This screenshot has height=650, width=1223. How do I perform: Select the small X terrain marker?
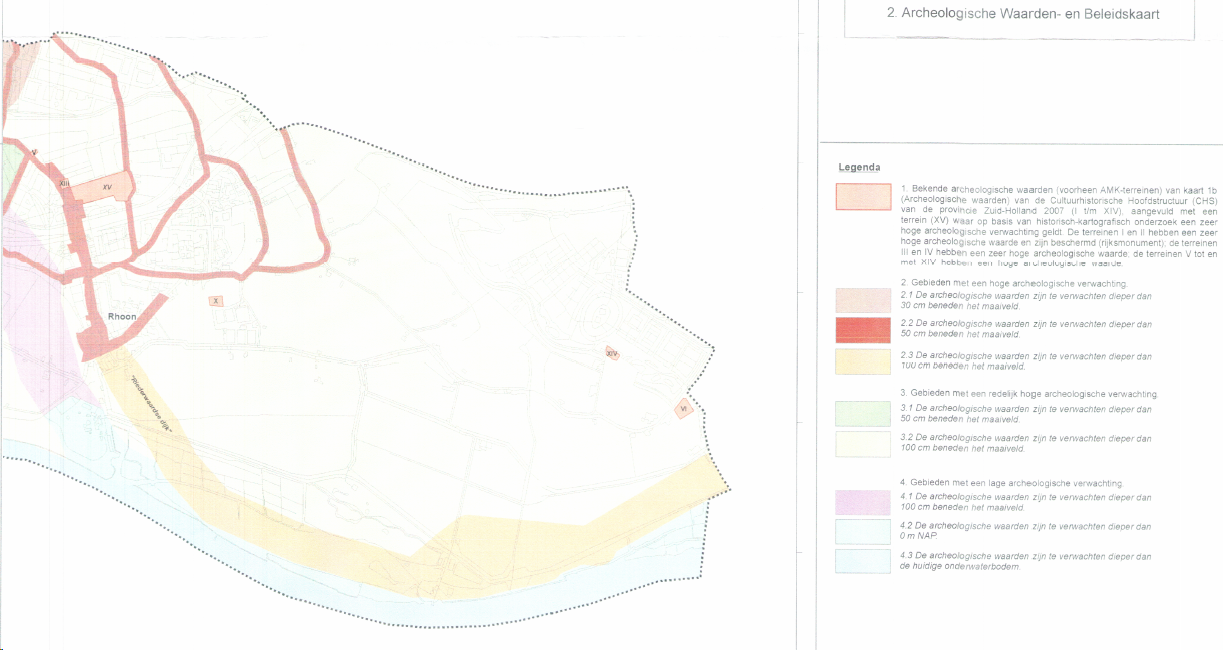coord(216,300)
